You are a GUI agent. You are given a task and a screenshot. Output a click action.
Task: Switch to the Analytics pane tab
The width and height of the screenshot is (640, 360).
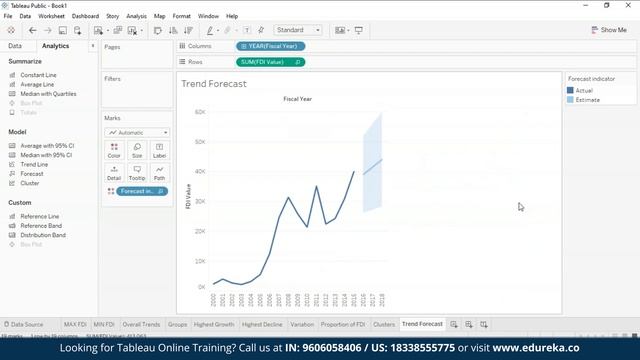click(x=56, y=46)
